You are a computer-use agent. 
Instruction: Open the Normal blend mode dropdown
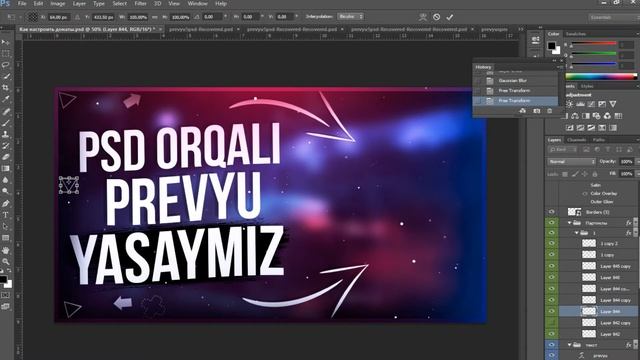click(x=571, y=162)
